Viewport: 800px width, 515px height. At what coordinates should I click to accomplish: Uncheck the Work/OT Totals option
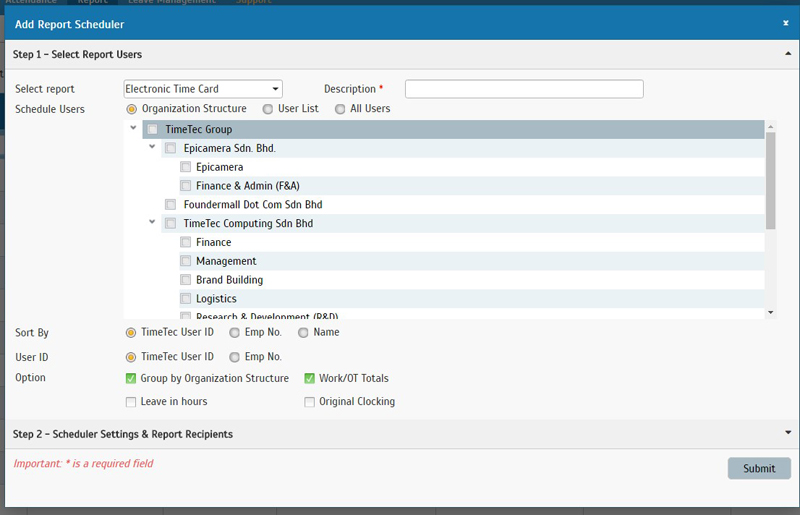[309, 378]
